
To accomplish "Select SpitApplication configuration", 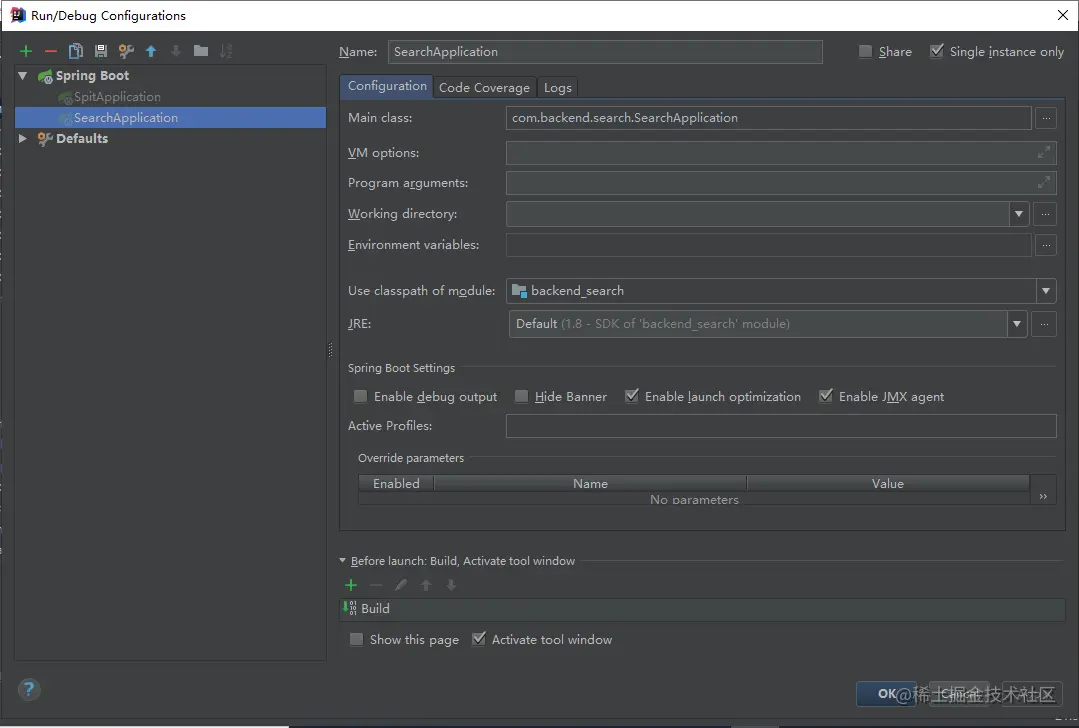I will [117, 97].
